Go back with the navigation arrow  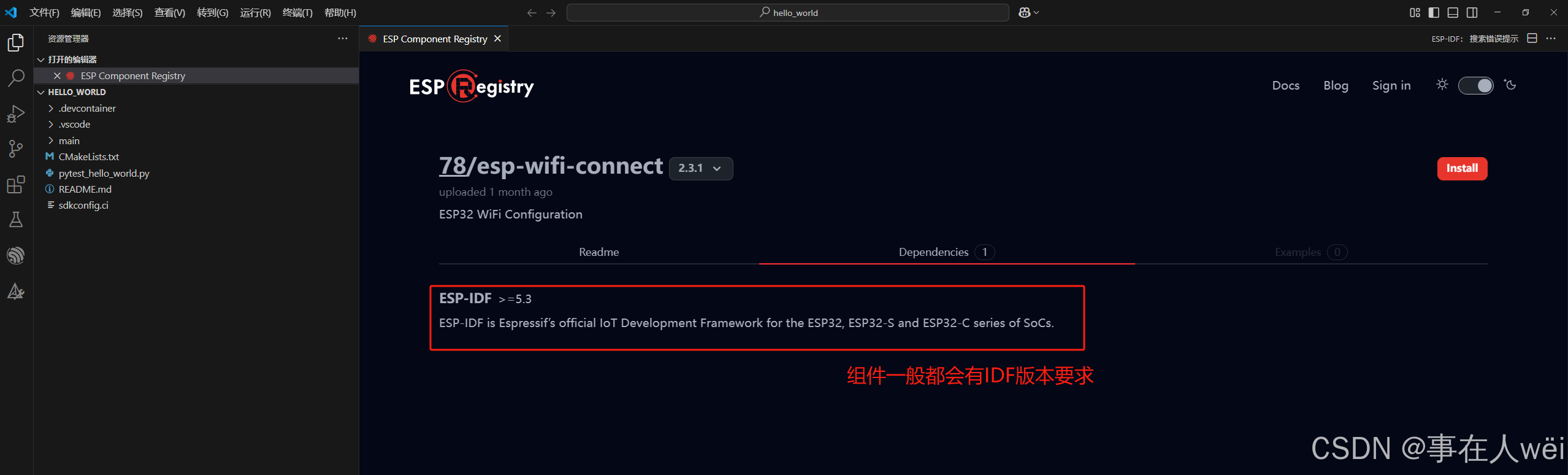tap(532, 13)
